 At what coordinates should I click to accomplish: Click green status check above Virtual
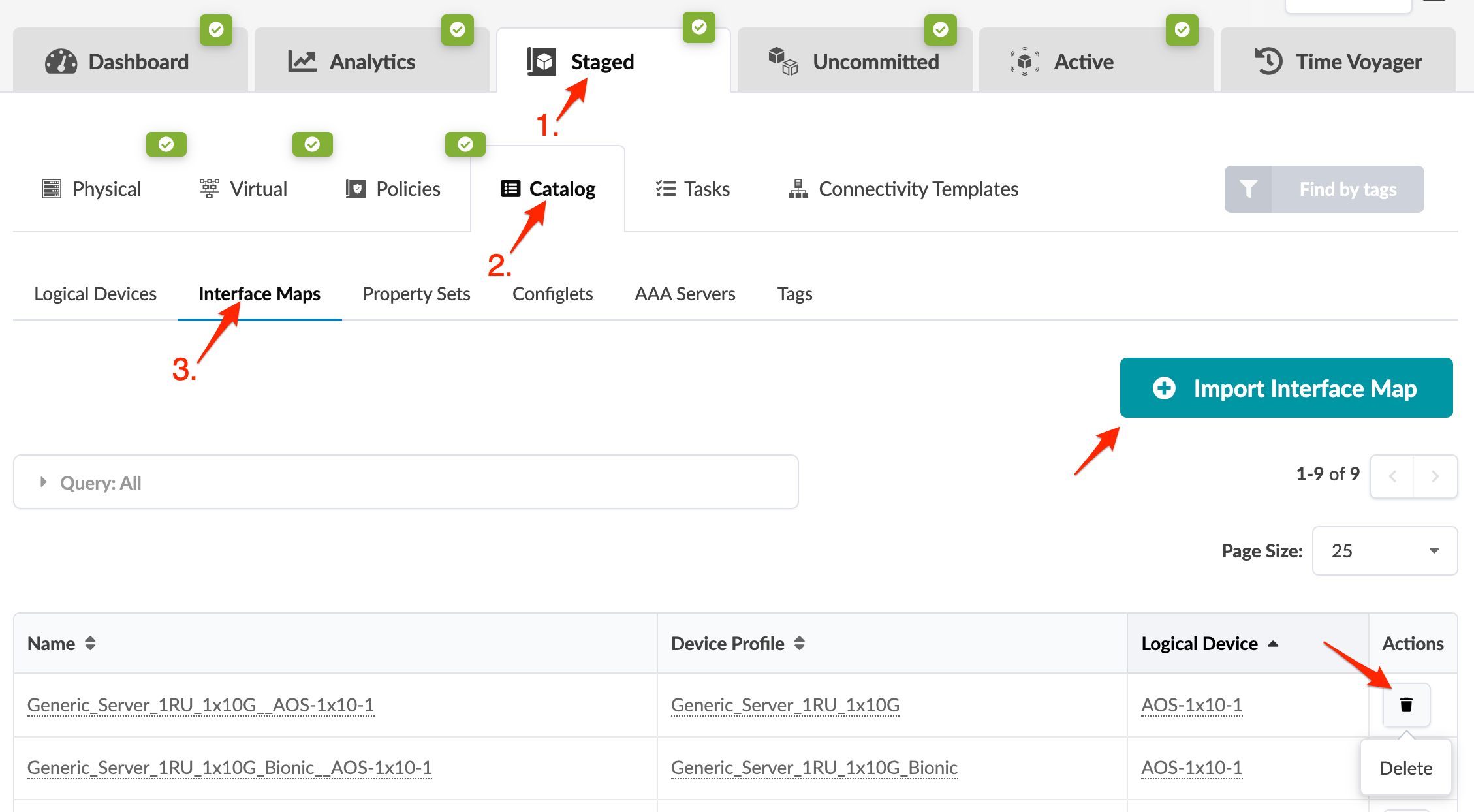pos(313,144)
